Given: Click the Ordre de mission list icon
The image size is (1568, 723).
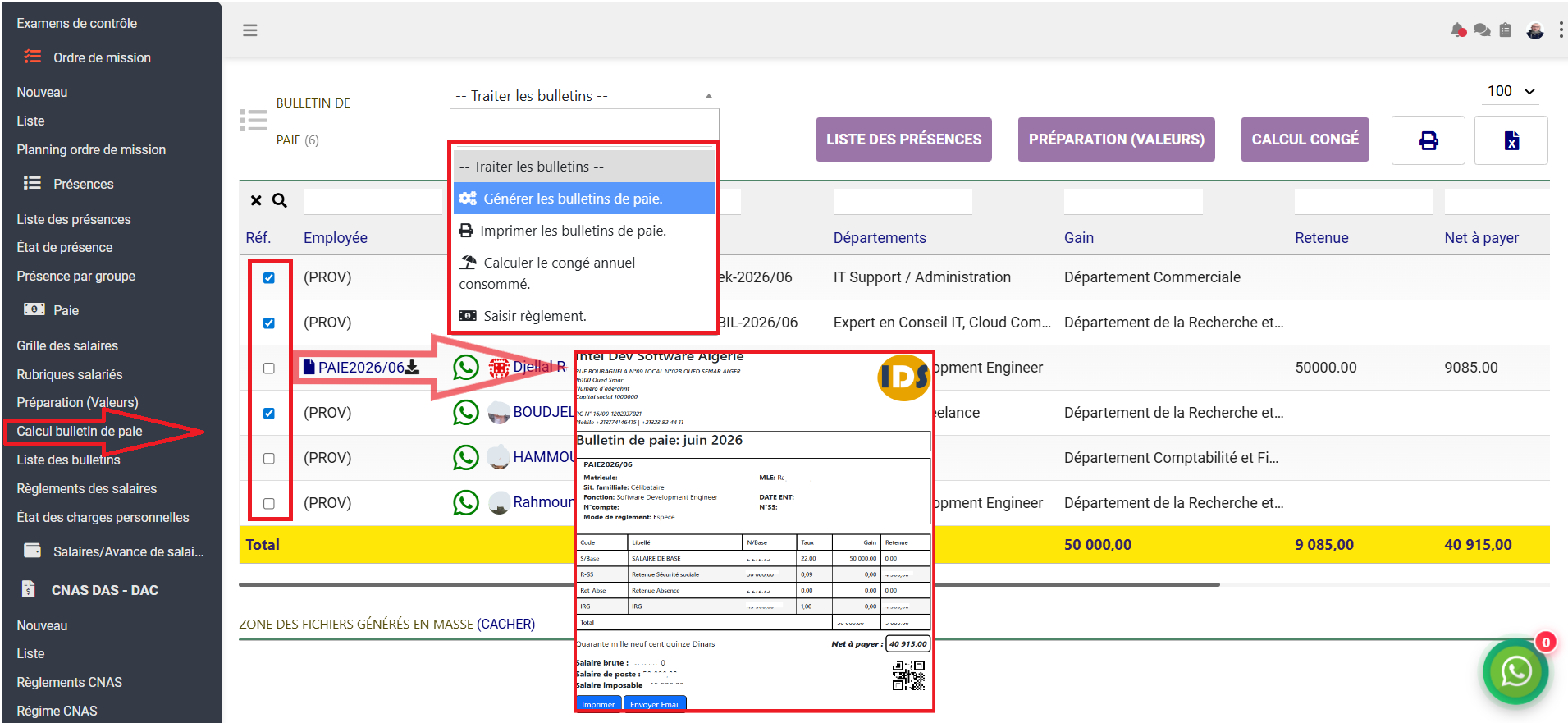Looking at the screenshot, I should click(32, 57).
